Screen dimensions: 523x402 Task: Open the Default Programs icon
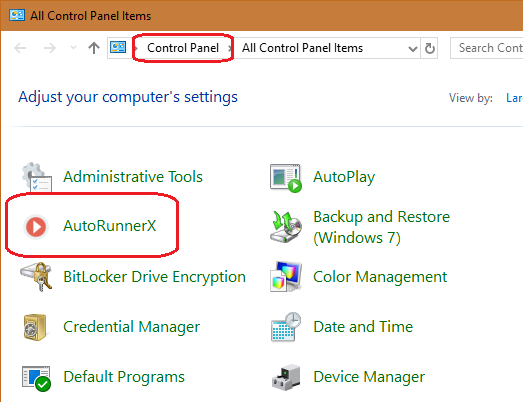[x=36, y=378]
